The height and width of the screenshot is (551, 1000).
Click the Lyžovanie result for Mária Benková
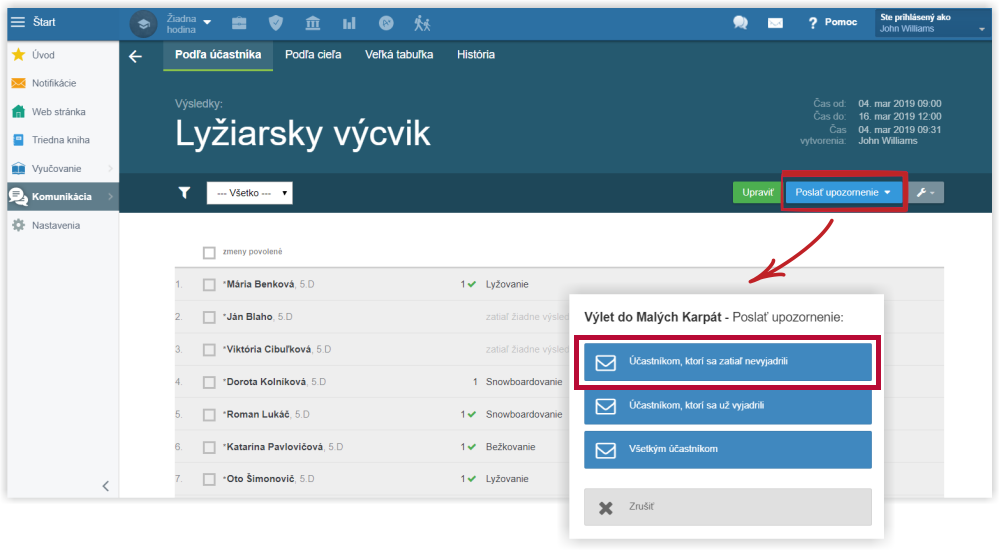pos(507,284)
